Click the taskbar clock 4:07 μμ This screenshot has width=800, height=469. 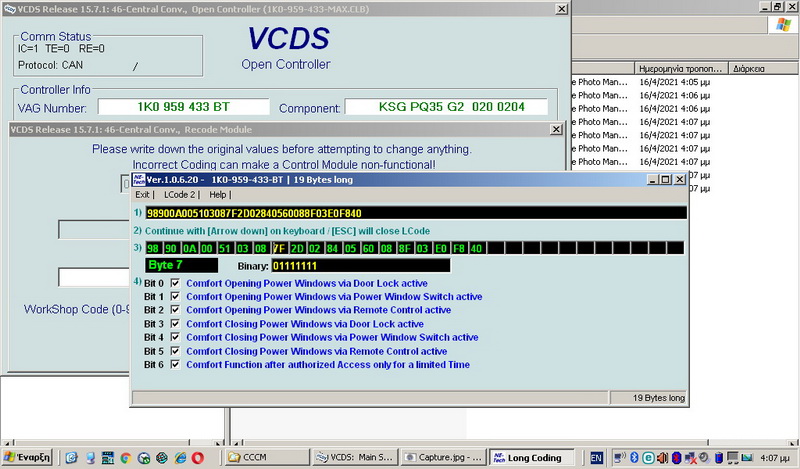(x=774, y=458)
